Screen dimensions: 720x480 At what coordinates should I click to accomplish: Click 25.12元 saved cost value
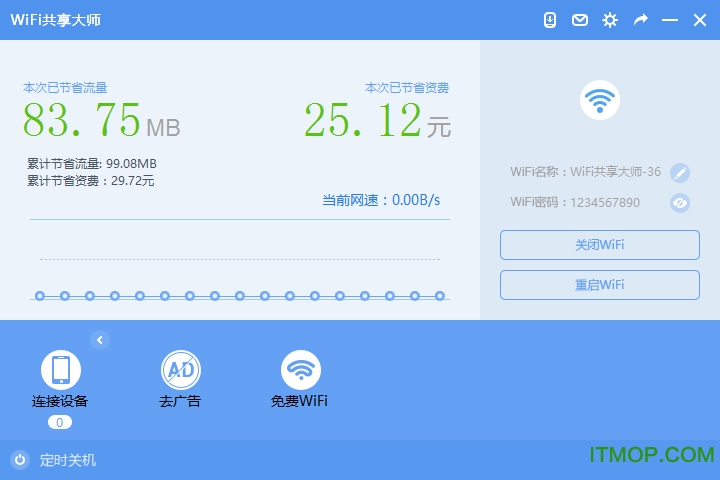click(377, 120)
